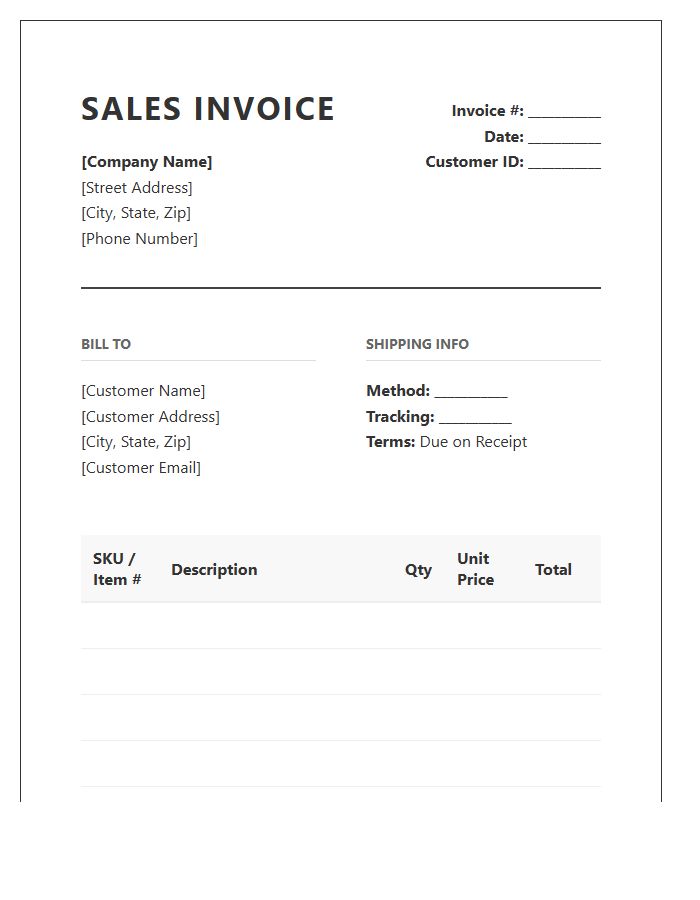Click the Unit Price column header

click(476, 569)
